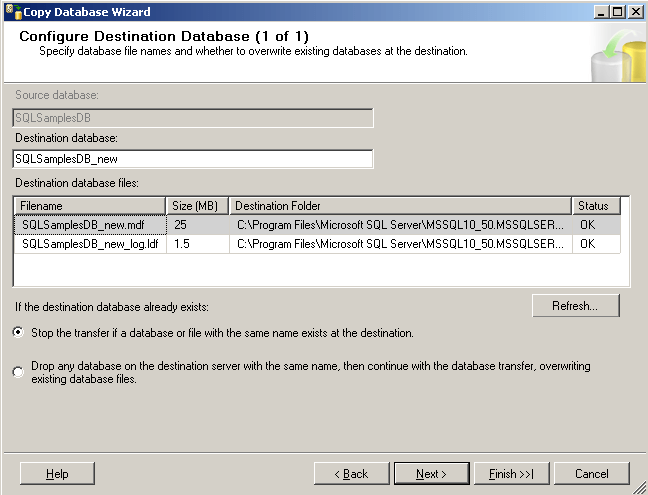
Task: Click Finish >>| to complete wizard
Action: [512, 474]
